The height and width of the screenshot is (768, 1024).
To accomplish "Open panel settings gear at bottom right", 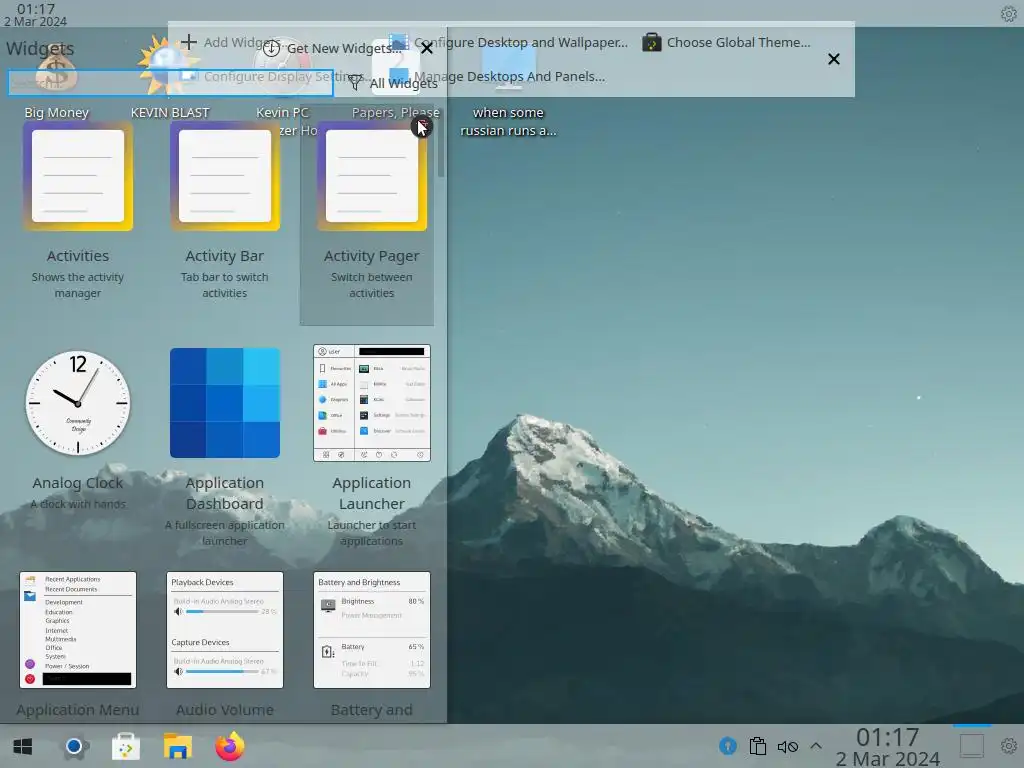I will click(1009, 746).
